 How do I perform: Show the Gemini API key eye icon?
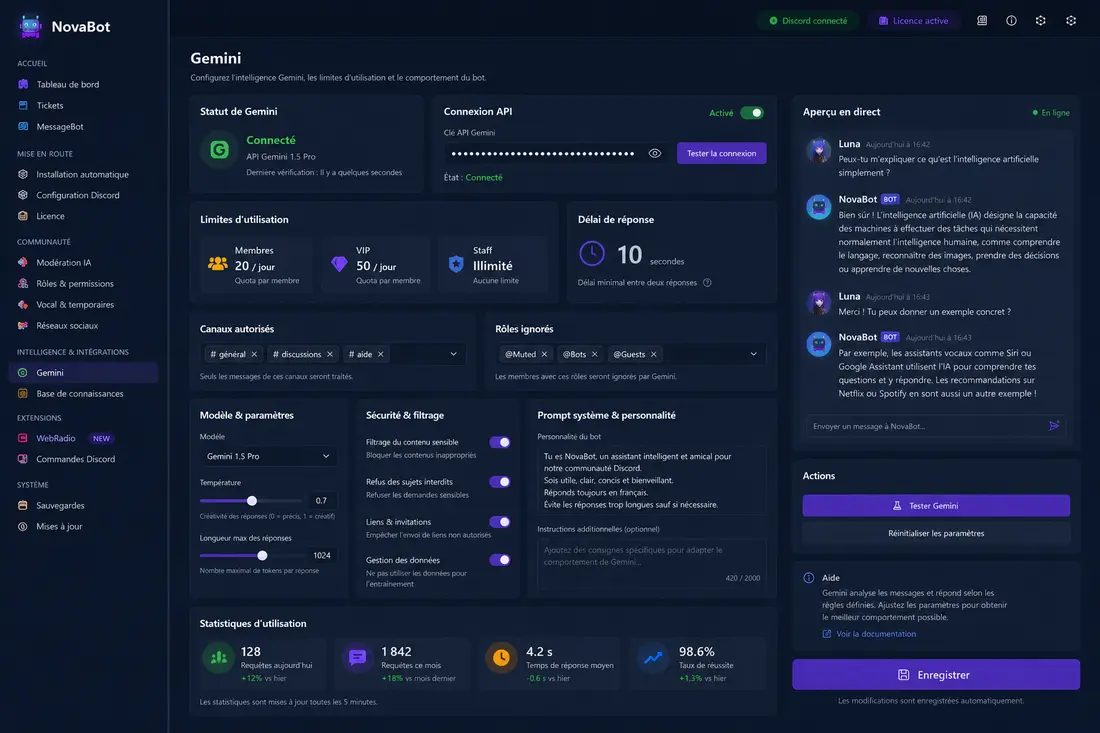(655, 154)
